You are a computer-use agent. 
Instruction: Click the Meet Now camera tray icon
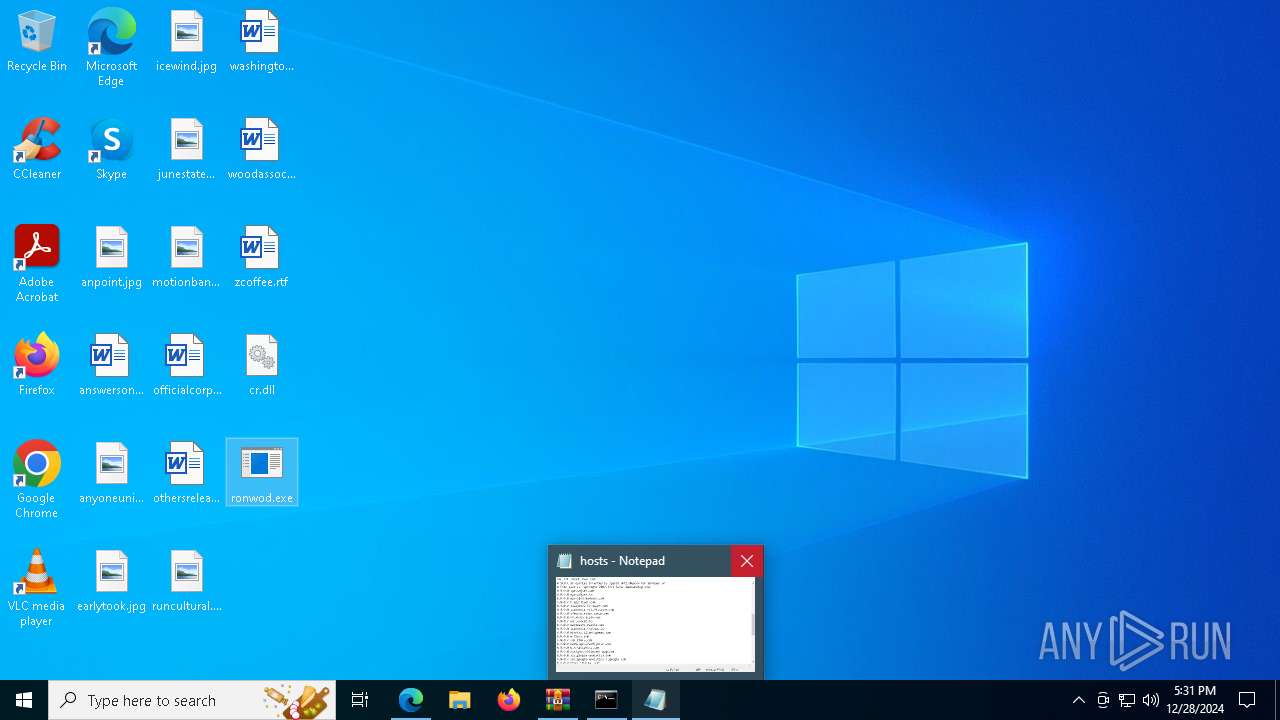click(1103, 700)
